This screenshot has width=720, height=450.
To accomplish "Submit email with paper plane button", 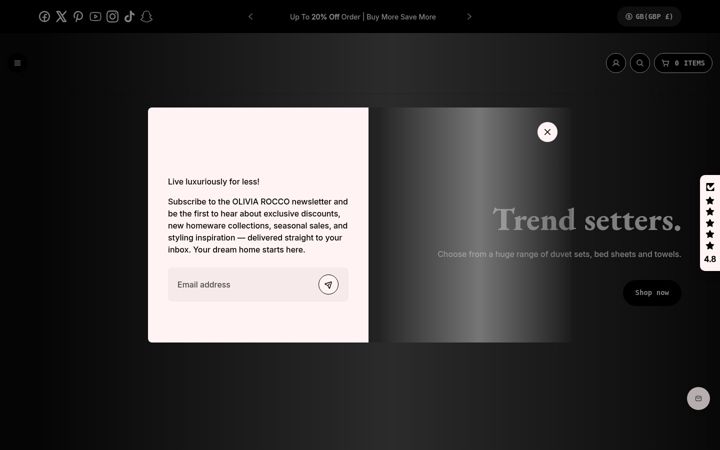I will pyautogui.click(x=328, y=284).
